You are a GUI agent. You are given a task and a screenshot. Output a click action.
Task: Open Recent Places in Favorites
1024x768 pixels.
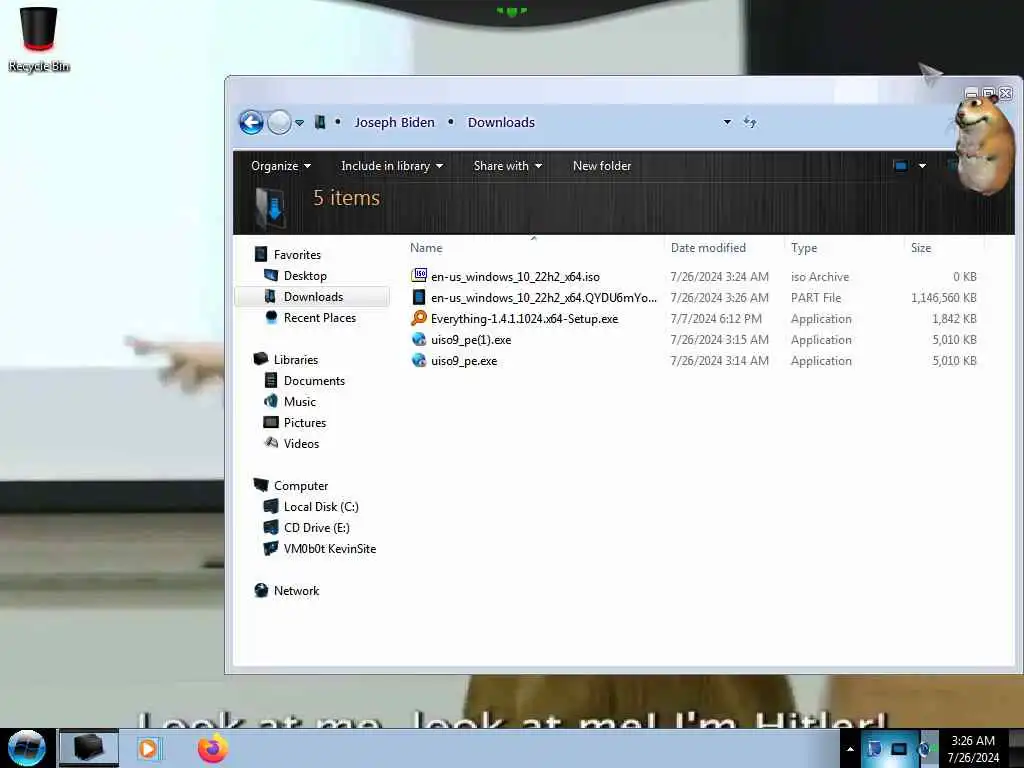click(x=319, y=317)
